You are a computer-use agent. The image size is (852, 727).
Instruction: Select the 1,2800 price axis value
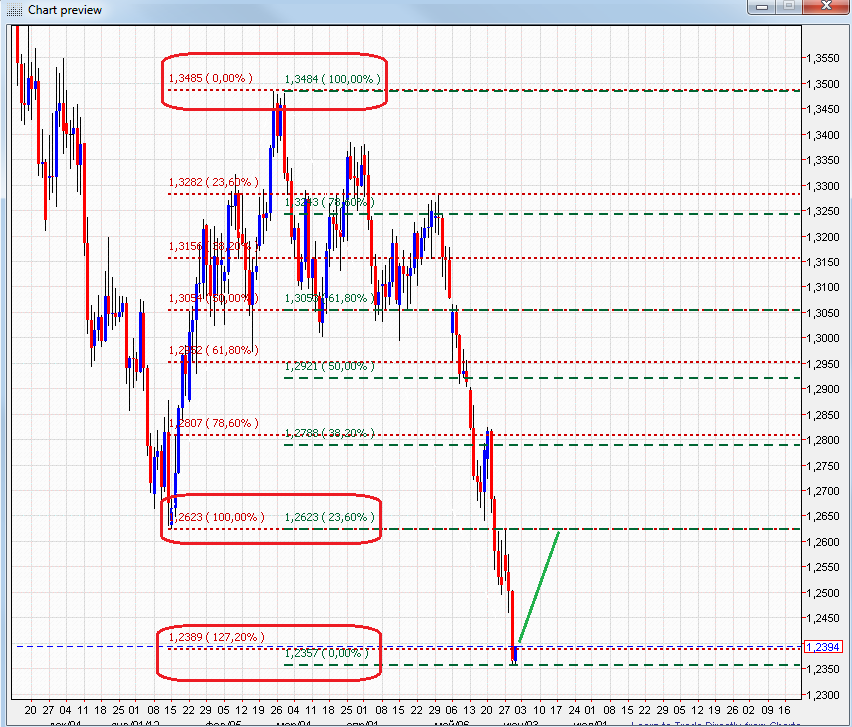tap(823, 440)
